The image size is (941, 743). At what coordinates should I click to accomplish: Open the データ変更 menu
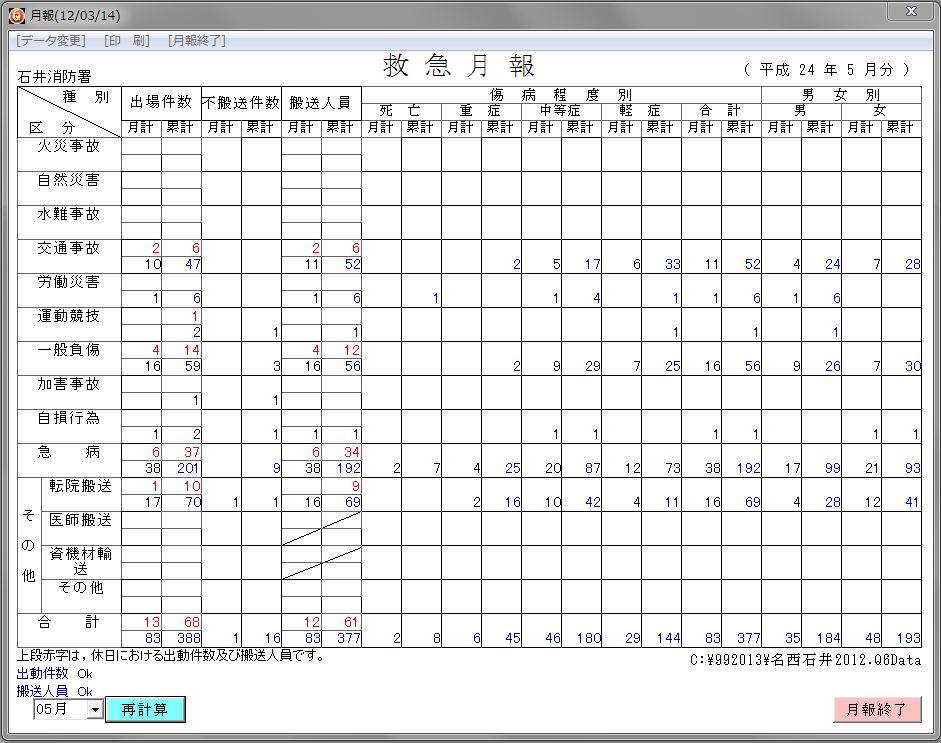(52, 41)
